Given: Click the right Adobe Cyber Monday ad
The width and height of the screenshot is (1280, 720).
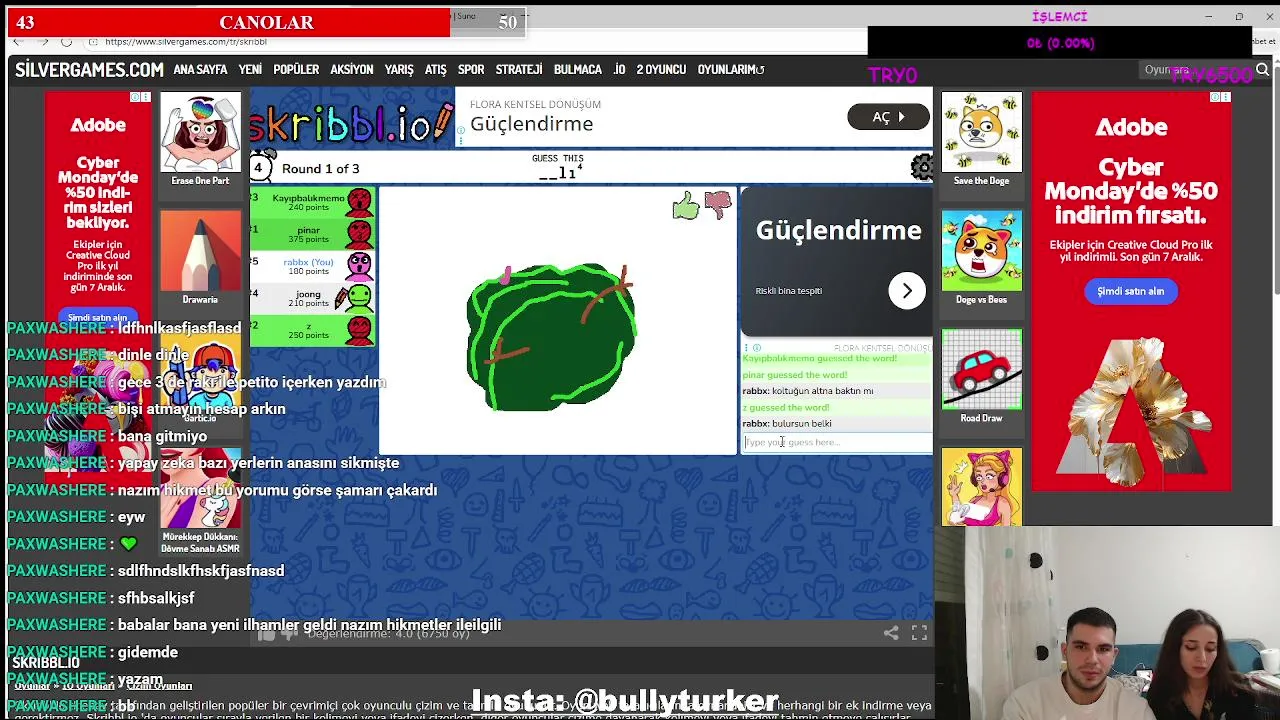Looking at the screenshot, I should [1131, 291].
